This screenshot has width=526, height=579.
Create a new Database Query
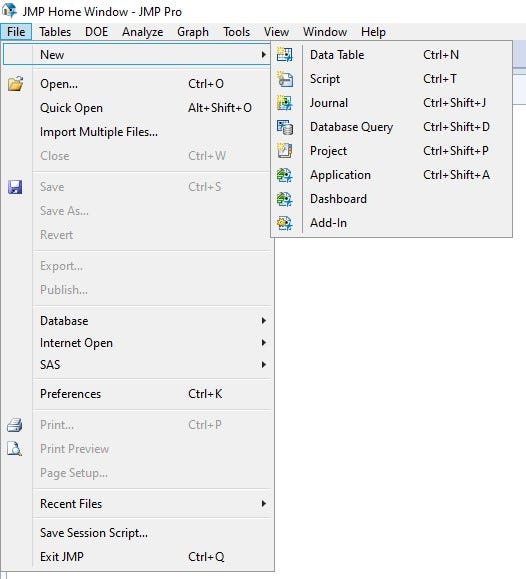pyautogui.click(x=392, y=127)
